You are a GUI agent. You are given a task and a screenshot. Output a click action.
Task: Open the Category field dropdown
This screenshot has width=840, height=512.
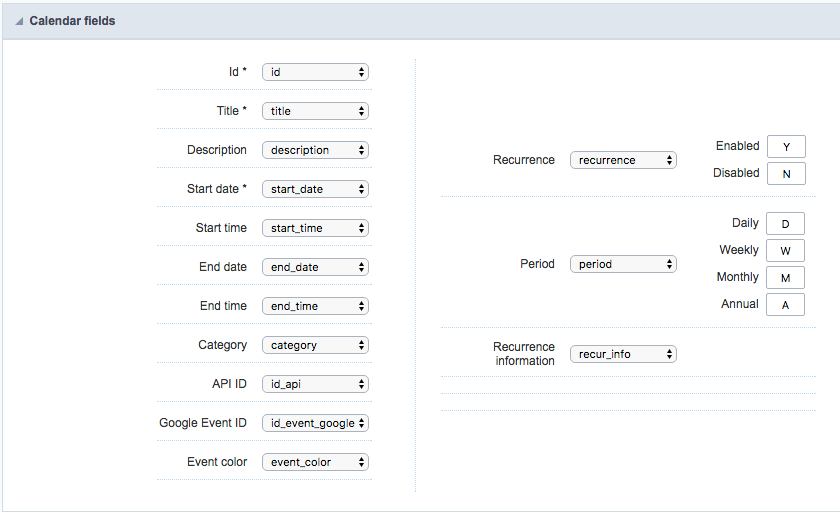point(315,345)
